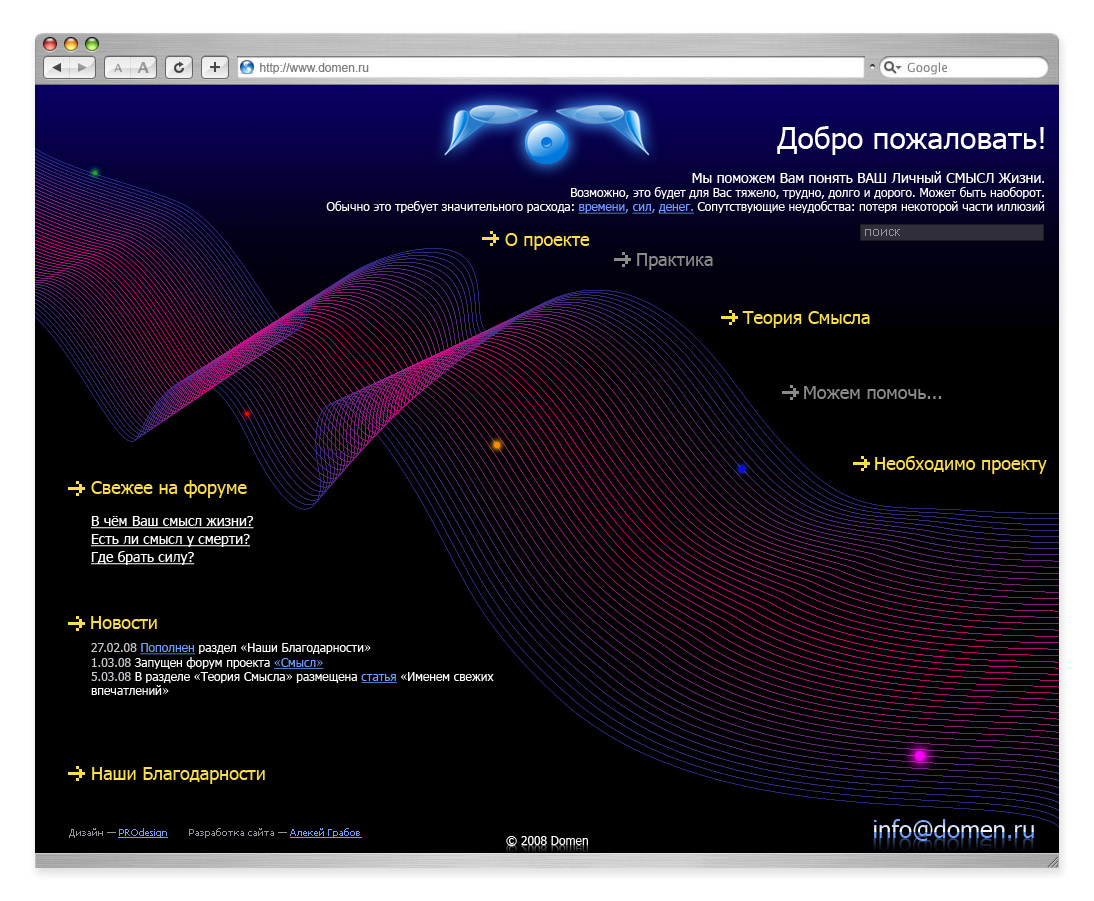Follow the сил link
Image resolution: width=1094 pixels, height=901 pixels.
pos(643,207)
